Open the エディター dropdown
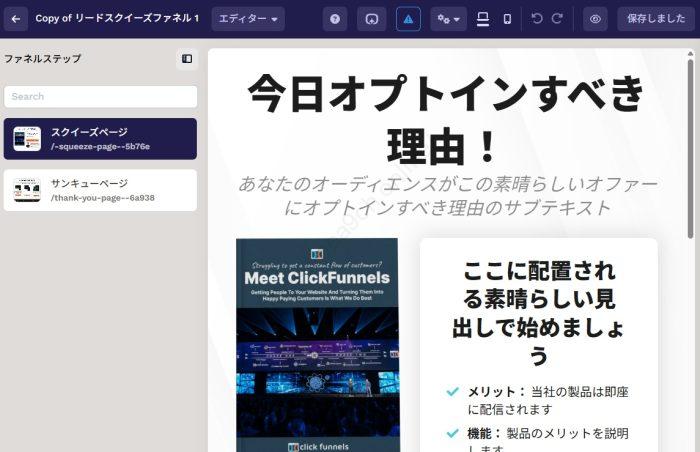This screenshot has height=452, width=700. 248,19
